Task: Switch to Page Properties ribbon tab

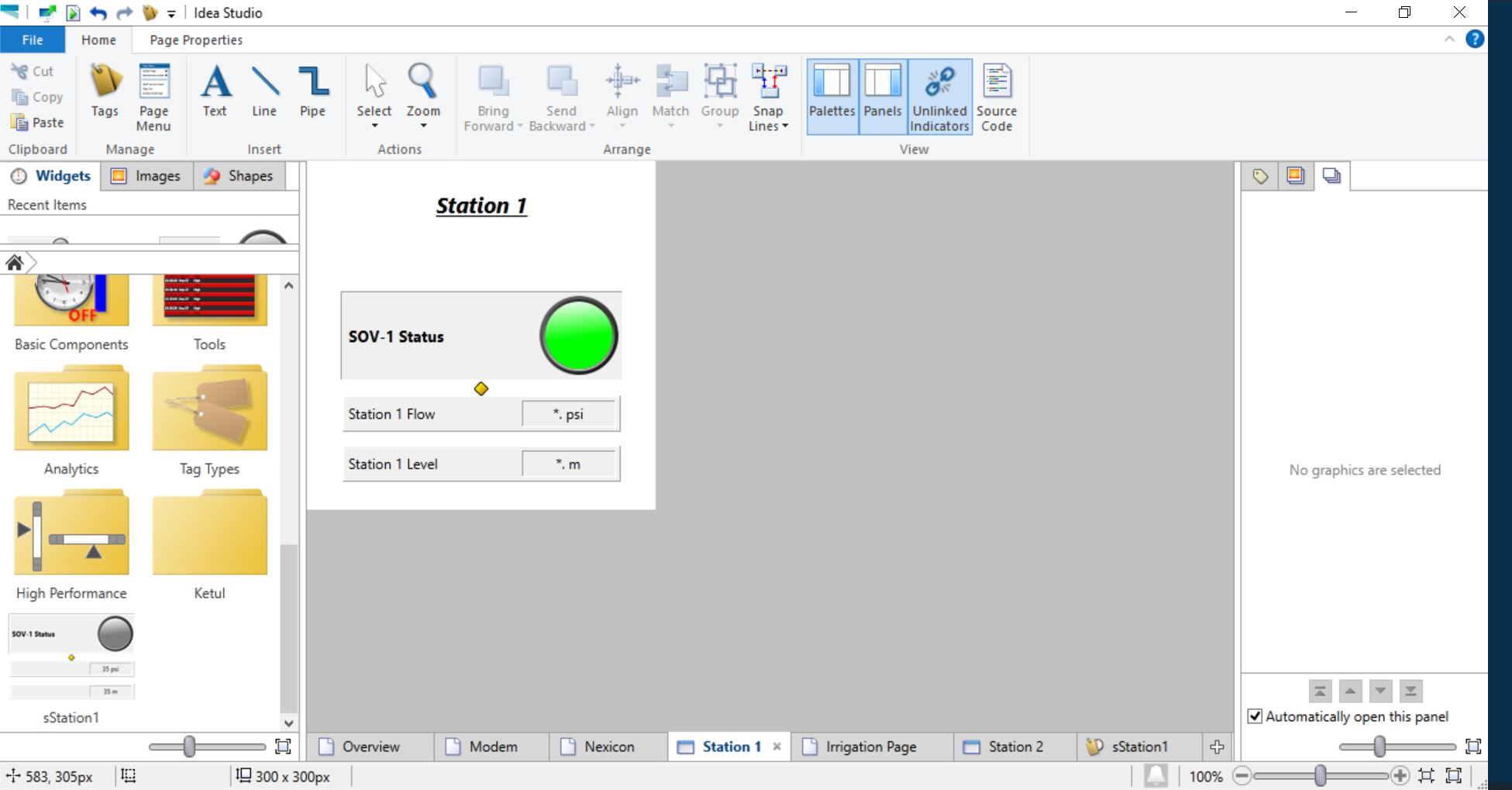Action: [196, 40]
